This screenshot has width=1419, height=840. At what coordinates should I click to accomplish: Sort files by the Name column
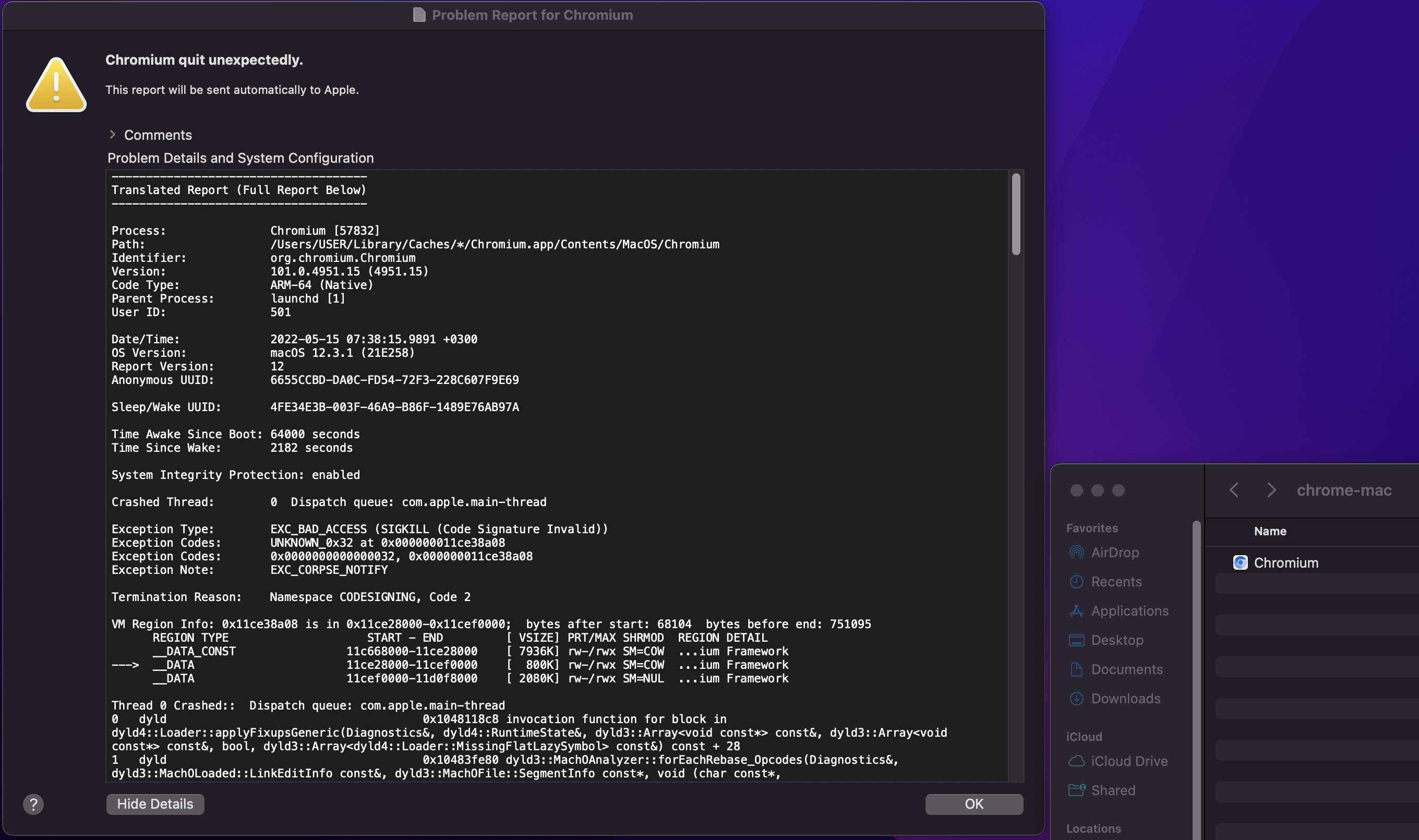click(1270, 531)
